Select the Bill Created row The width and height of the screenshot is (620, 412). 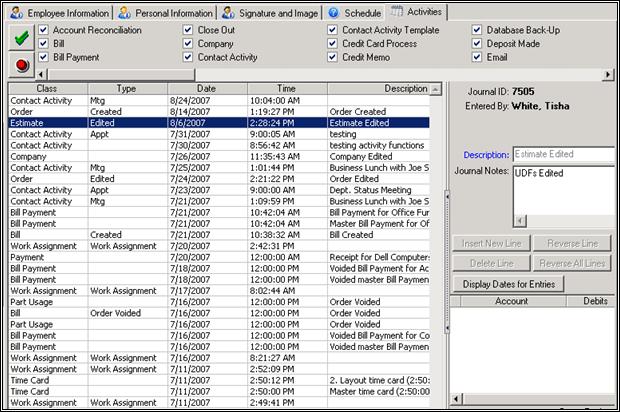(219, 234)
